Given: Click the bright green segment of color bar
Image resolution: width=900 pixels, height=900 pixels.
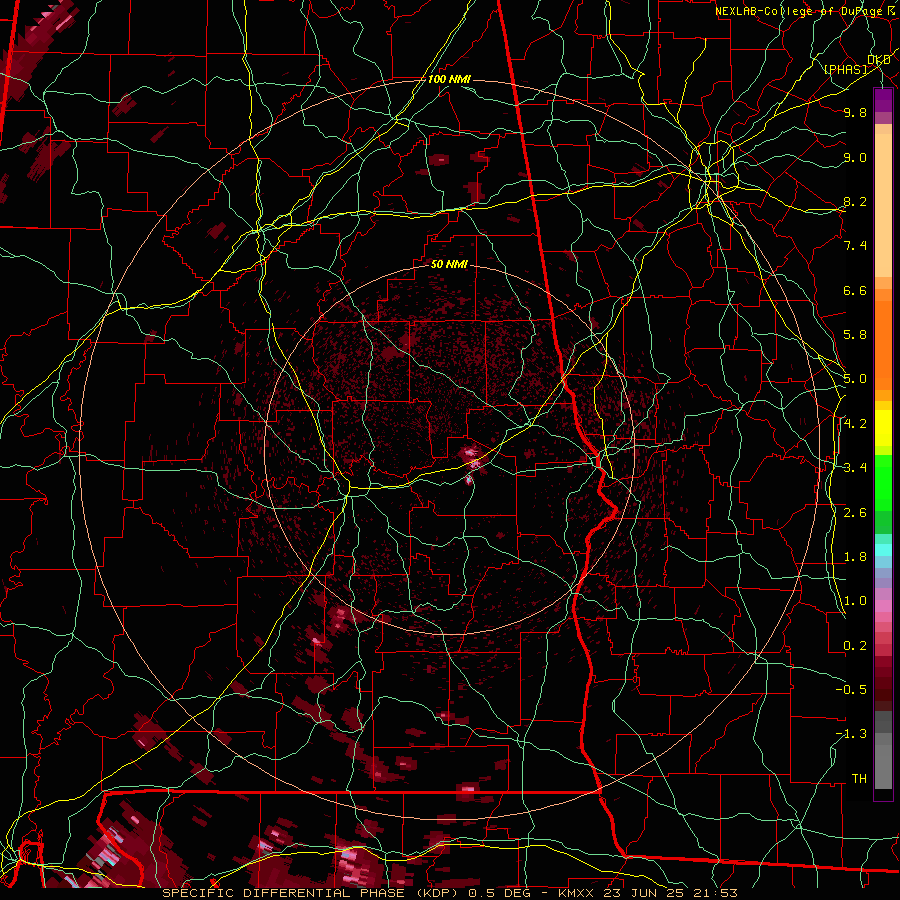Looking at the screenshot, I should tap(883, 483).
